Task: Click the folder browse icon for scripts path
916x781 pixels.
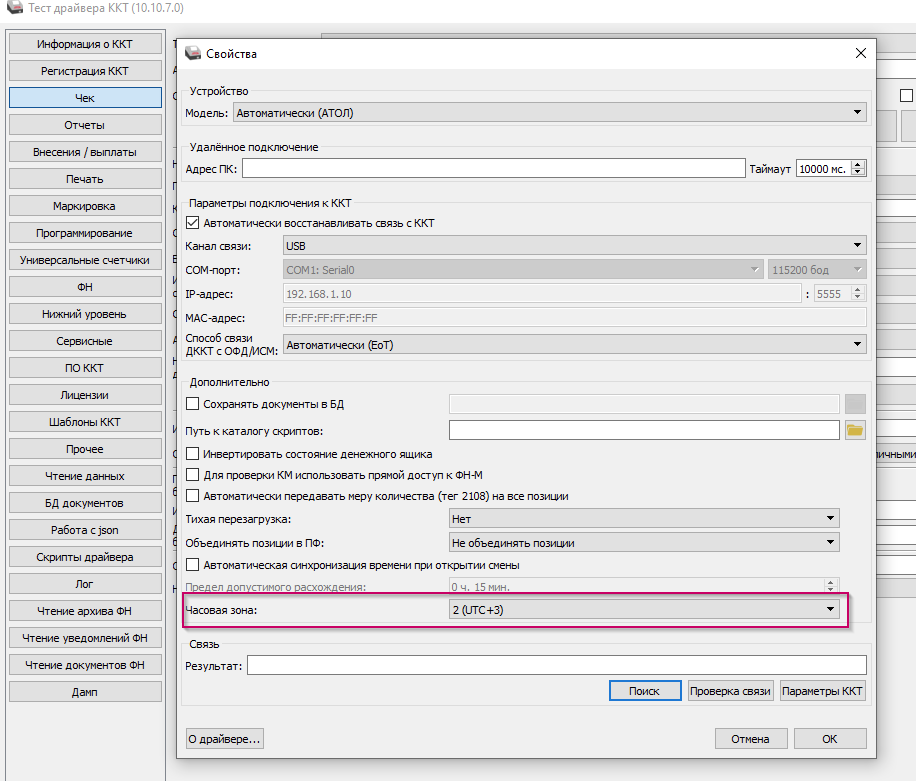Action: [x=854, y=430]
